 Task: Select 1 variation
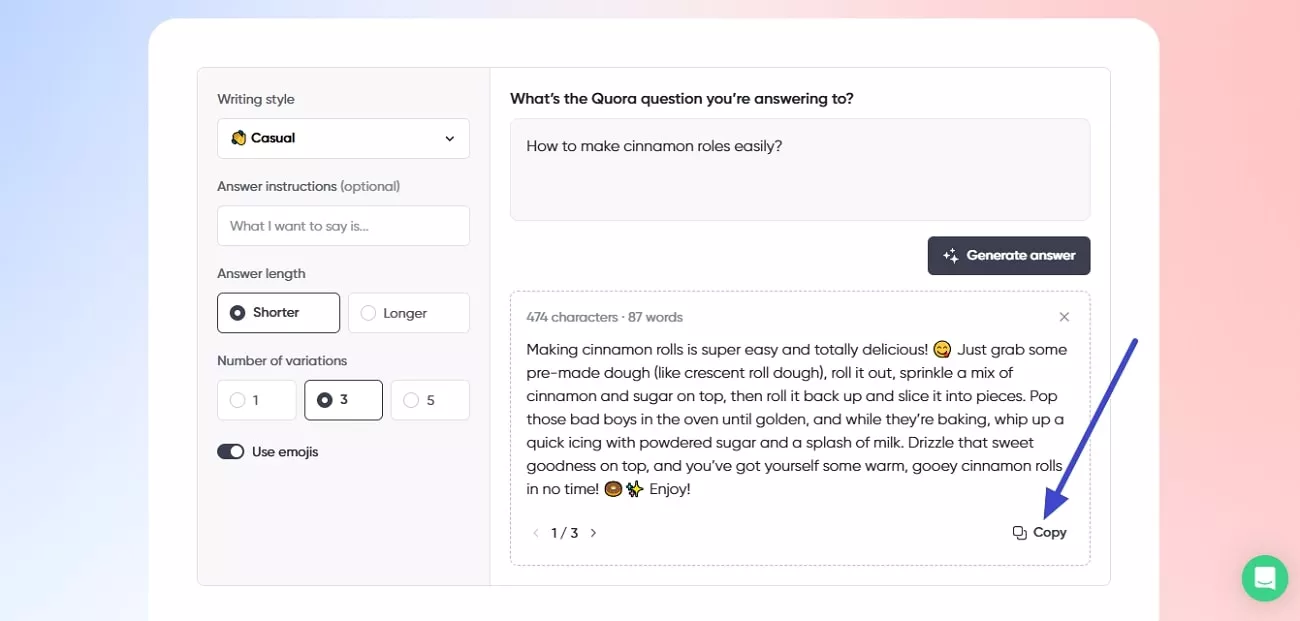[256, 399]
